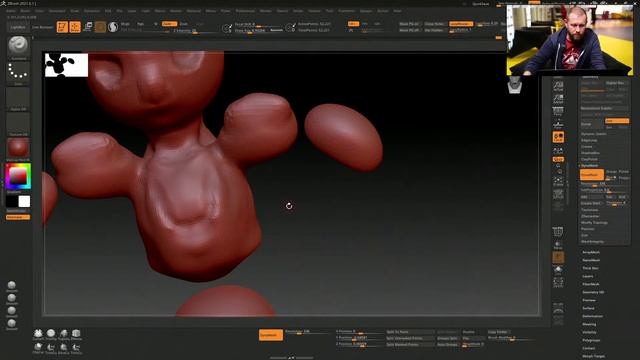Open the Alpha menu

[x=11, y=11]
